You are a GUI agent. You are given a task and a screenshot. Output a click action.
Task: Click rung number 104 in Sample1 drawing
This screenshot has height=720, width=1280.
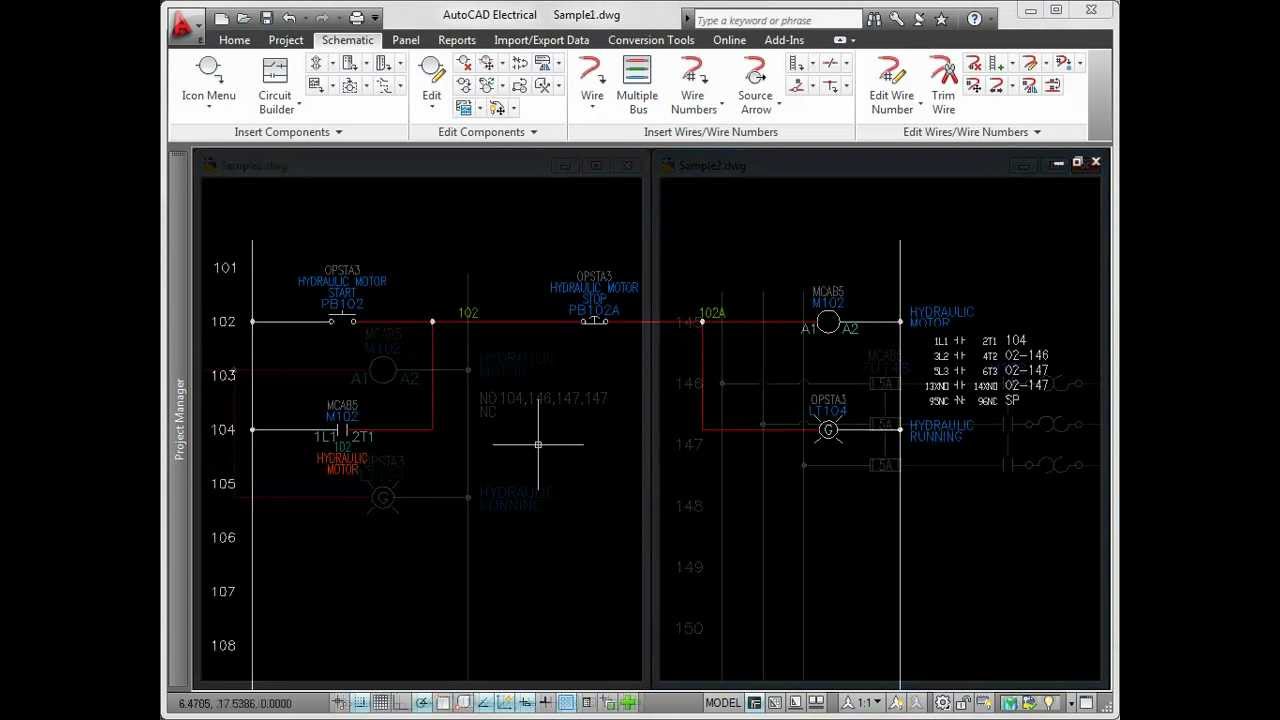[224, 429]
